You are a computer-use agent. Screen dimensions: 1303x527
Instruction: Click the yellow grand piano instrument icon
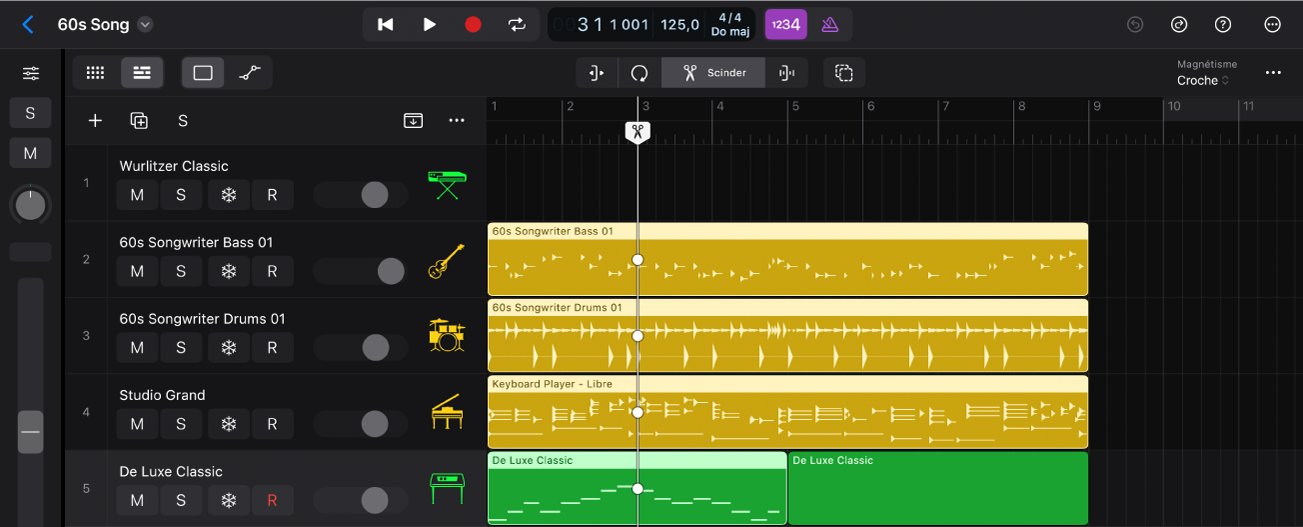click(446, 412)
